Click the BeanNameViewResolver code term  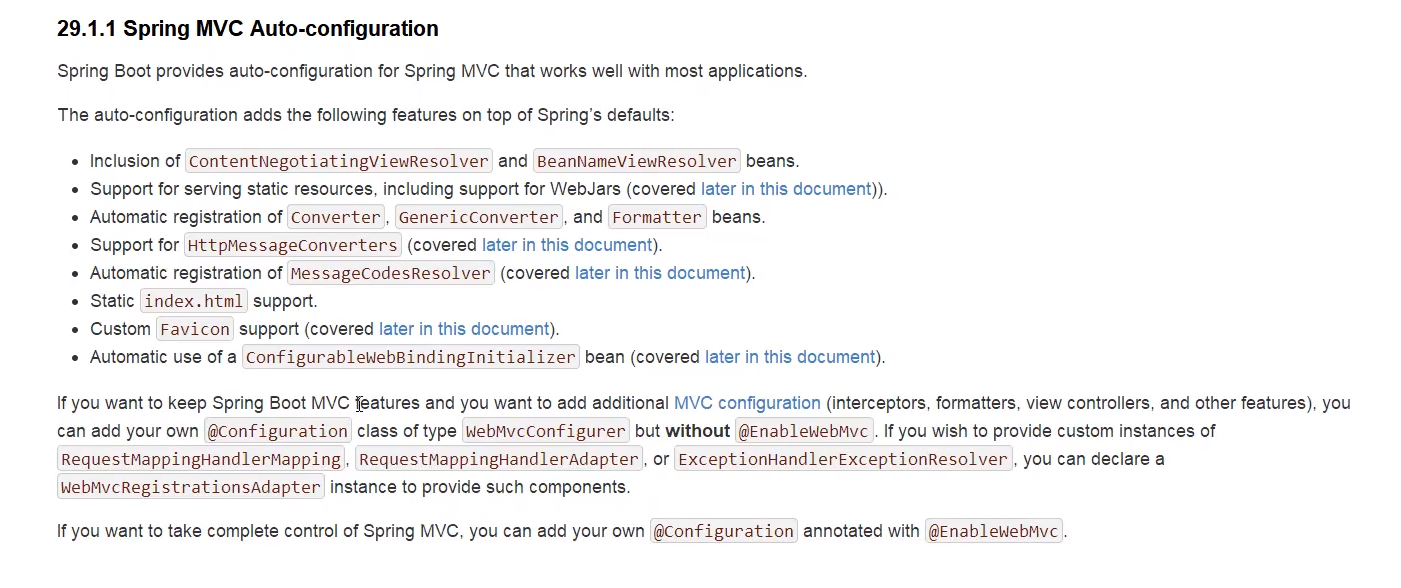(x=637, y=161)
